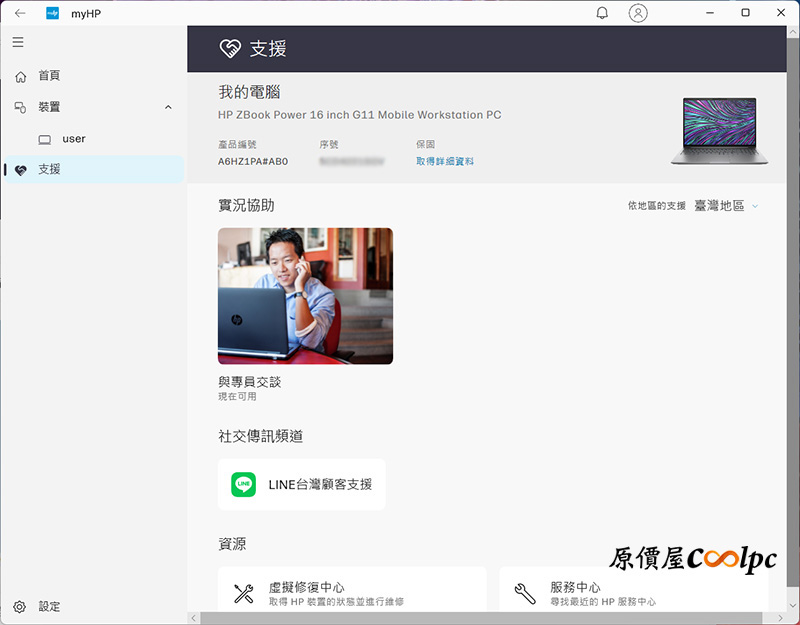Click the vertical scrollbar up arrow

coord(793,32)
